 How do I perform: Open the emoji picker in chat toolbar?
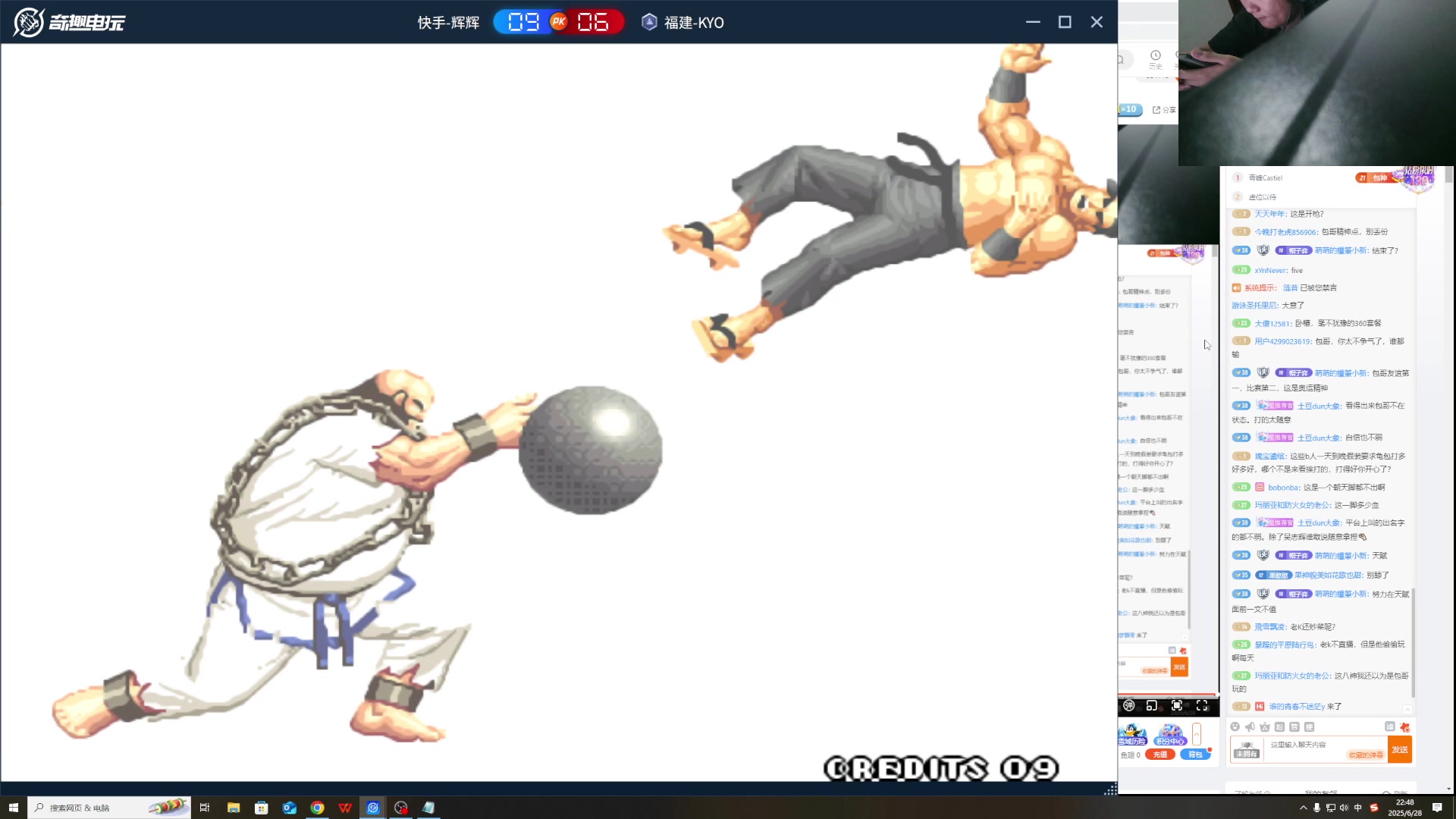pyautogui.click(x=1235, y=726)
